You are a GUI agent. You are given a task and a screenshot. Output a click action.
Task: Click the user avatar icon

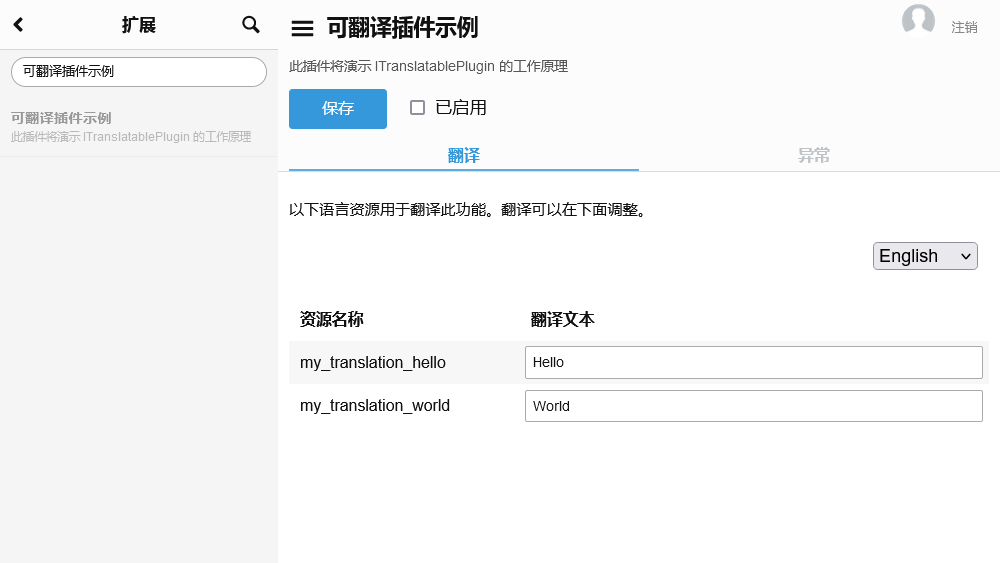918,21
